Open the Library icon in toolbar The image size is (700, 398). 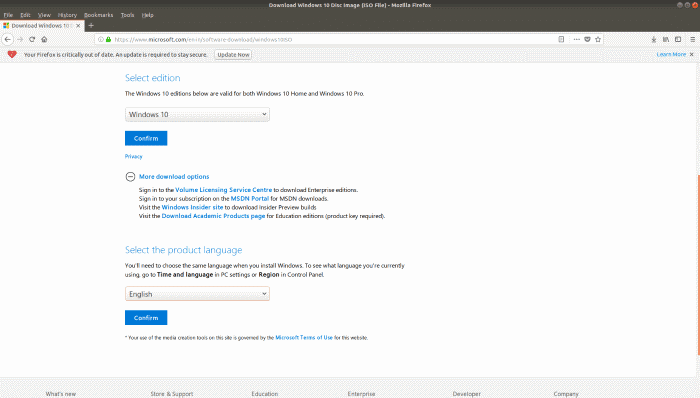[x=666, y=39]
